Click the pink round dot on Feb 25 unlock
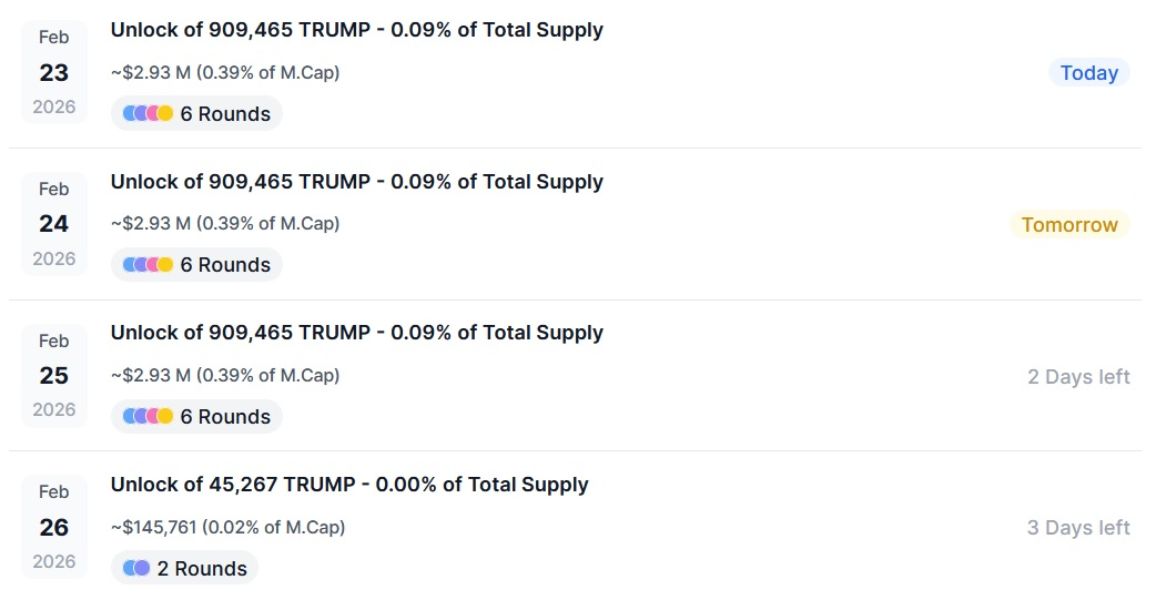Image resolution: width=1156 pixels, height=600 pixels. point(153,416)
